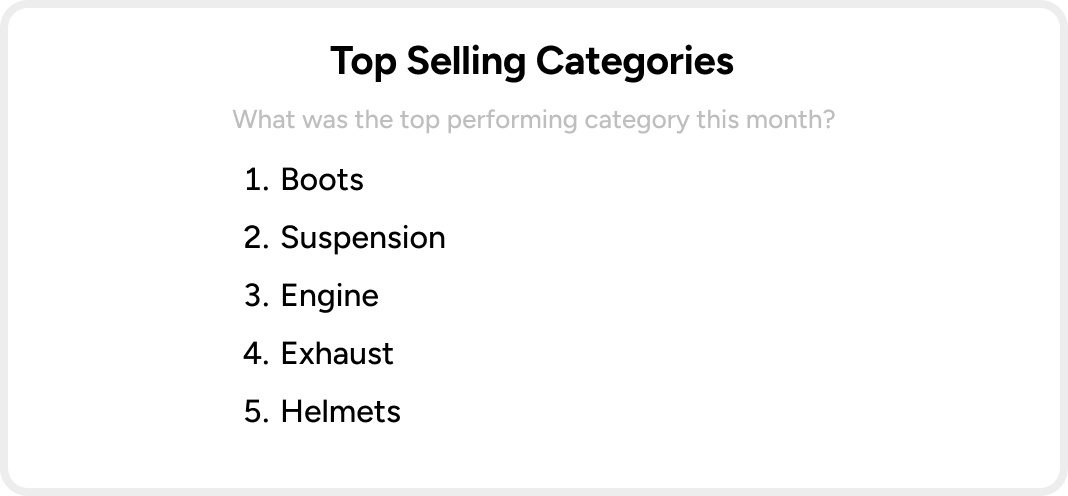The image size is (1068, 496).
Task: Click the word top in the gray subtitle
Action: tap(420, 120)
